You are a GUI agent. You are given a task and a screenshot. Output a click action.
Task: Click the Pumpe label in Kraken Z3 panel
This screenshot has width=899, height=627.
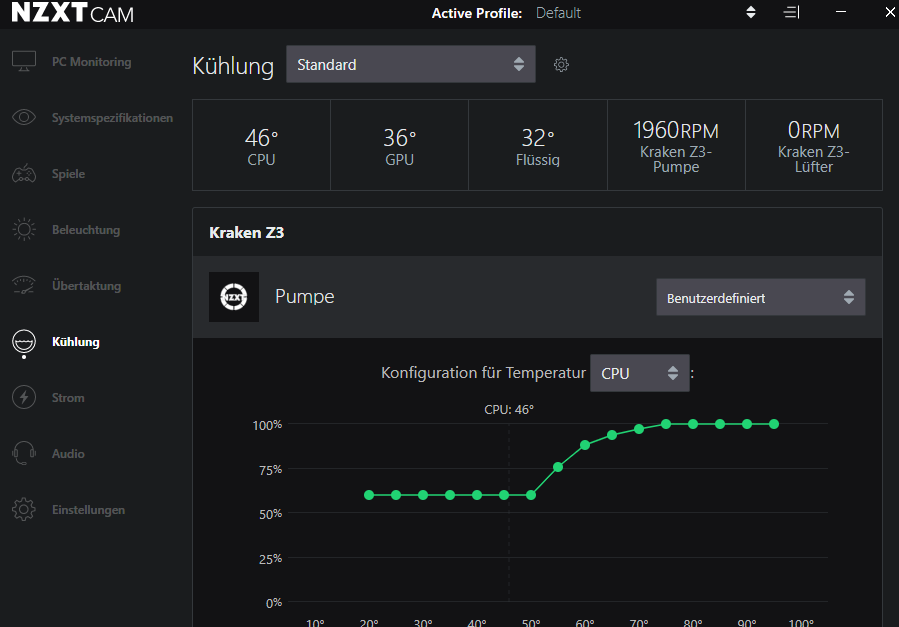tap(304, 296)
